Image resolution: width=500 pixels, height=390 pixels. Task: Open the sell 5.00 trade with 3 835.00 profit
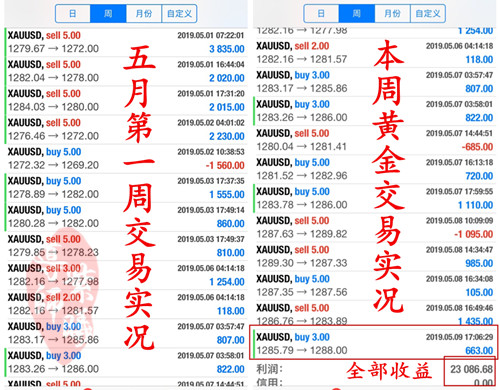126,42
